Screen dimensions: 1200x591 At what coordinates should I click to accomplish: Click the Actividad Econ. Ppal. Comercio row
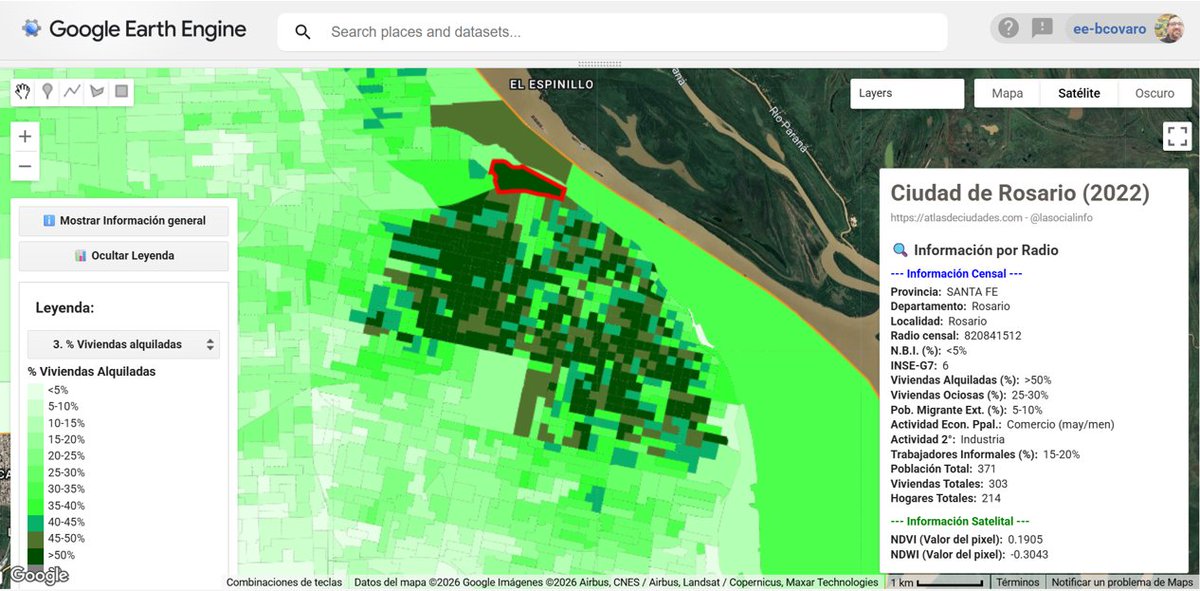pos(1002,424)
